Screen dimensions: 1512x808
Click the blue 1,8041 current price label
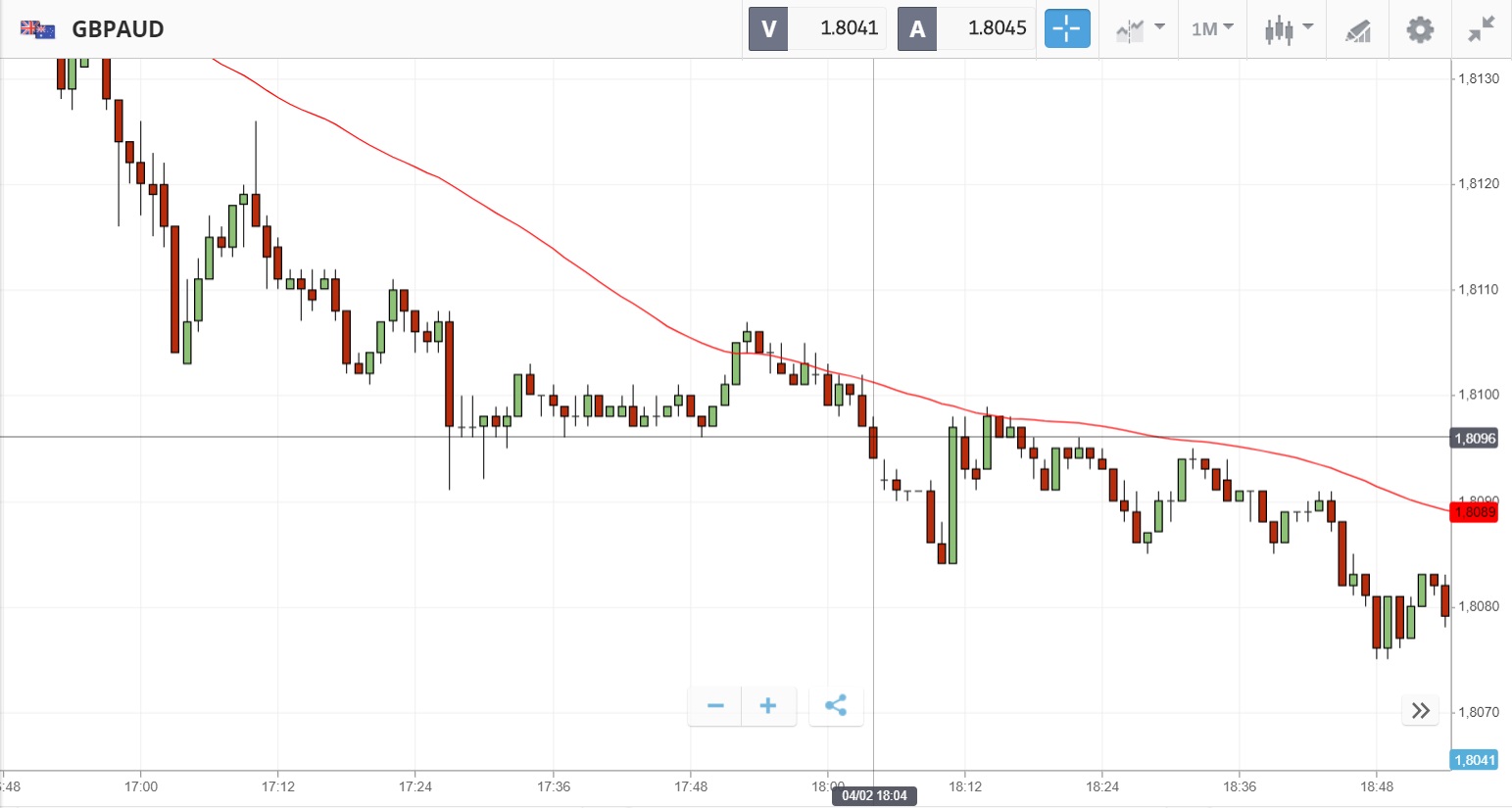[1474, 760]
